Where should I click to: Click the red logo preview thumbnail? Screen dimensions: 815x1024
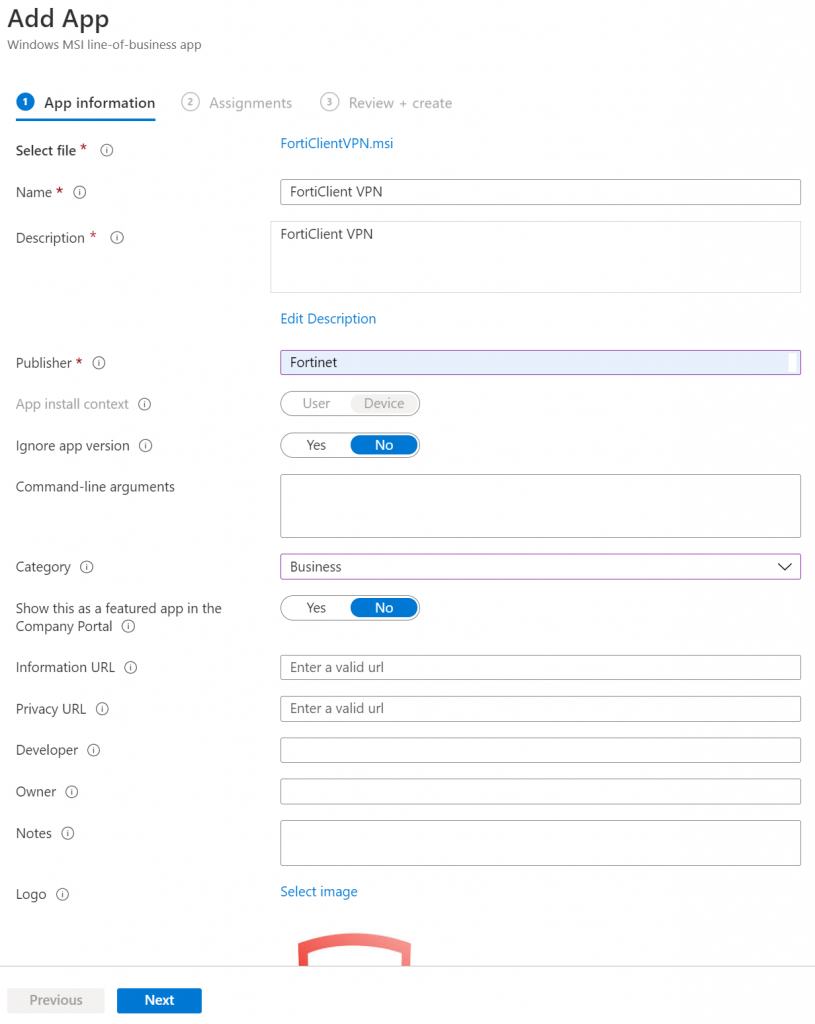(355, 950)
